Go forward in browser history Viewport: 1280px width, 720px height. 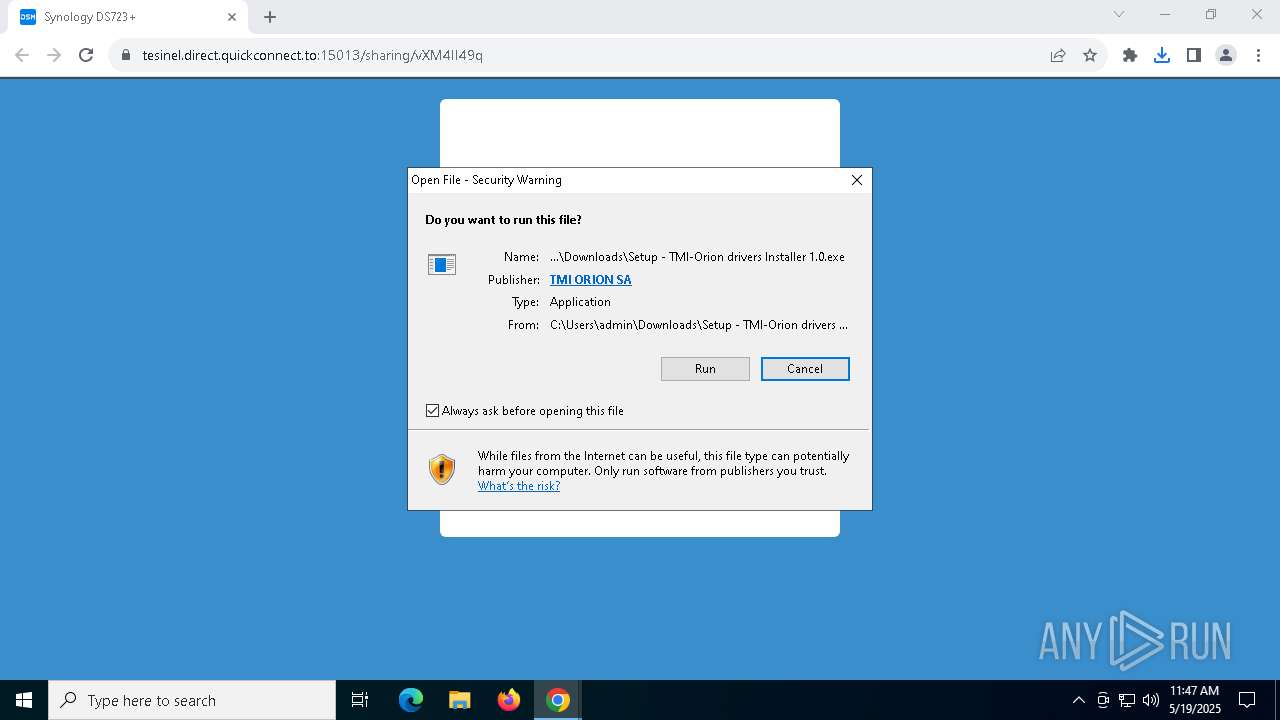click(54, 55)
